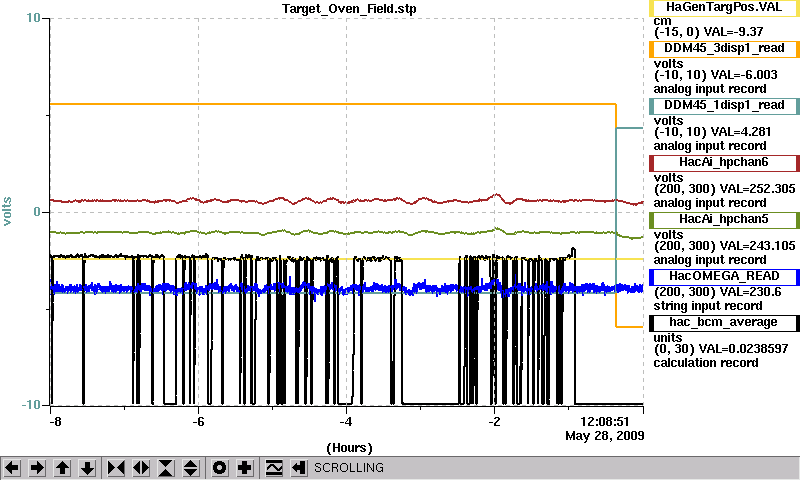Select the HacOMEGA_READ legend entry
800x480 pixels.
pyautogui.click(x=724, y=277)
